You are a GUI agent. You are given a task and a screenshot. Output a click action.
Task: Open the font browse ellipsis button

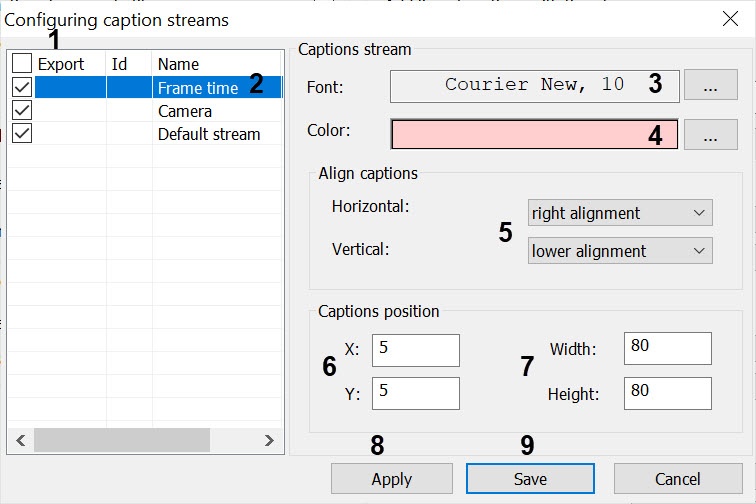click(x=711, y=86)
